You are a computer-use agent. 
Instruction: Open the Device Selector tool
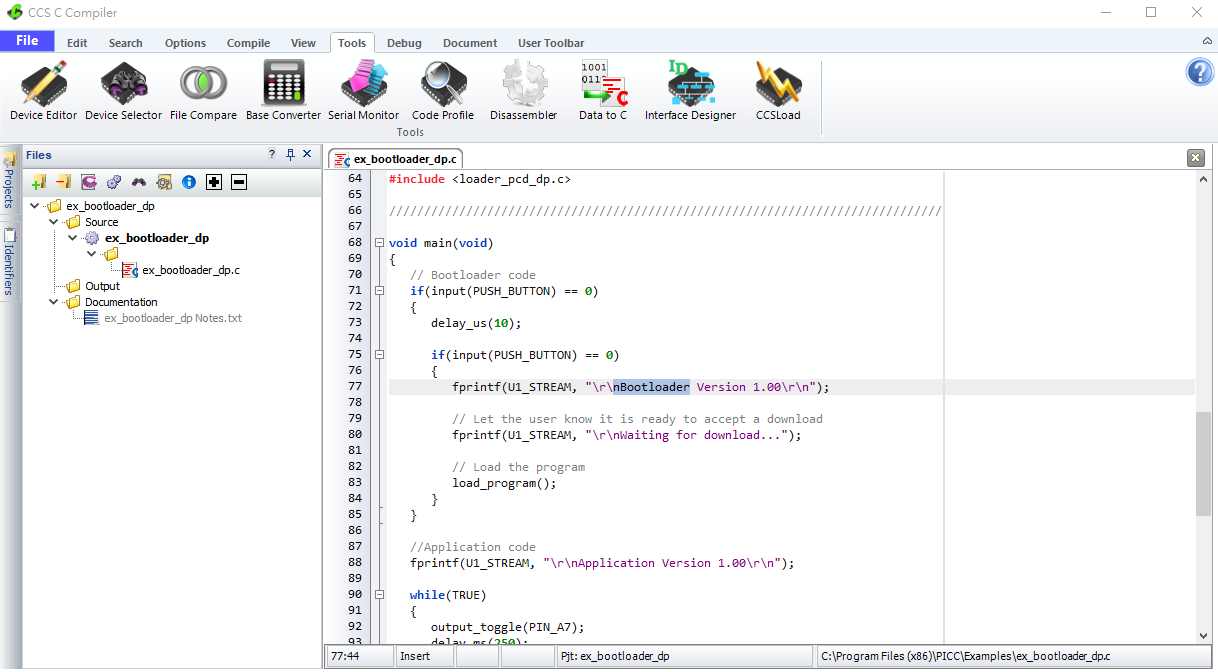pyautogui.click(x=124, y=92)
